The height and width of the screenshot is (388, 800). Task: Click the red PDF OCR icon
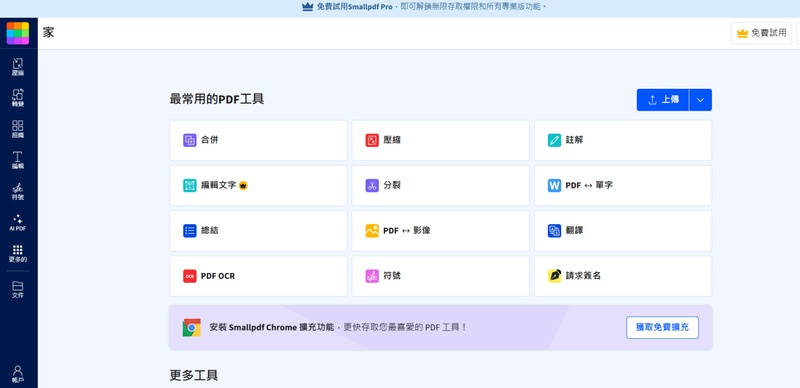tap(190, 276)
